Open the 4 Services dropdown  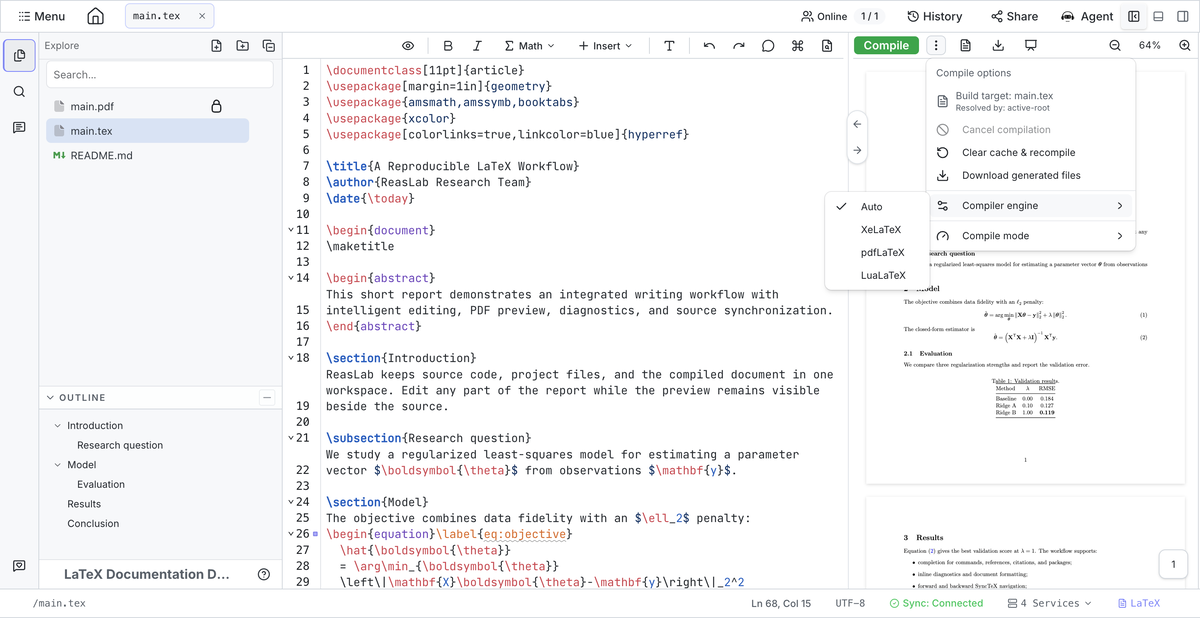pos(1050,603)
